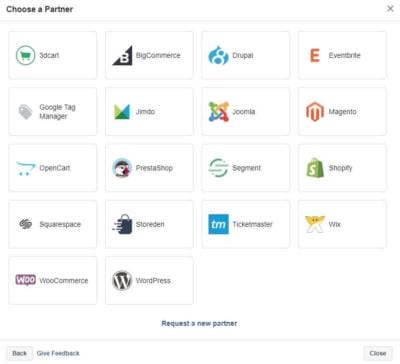Click the Magento logo icon

[x=315, y=112]
